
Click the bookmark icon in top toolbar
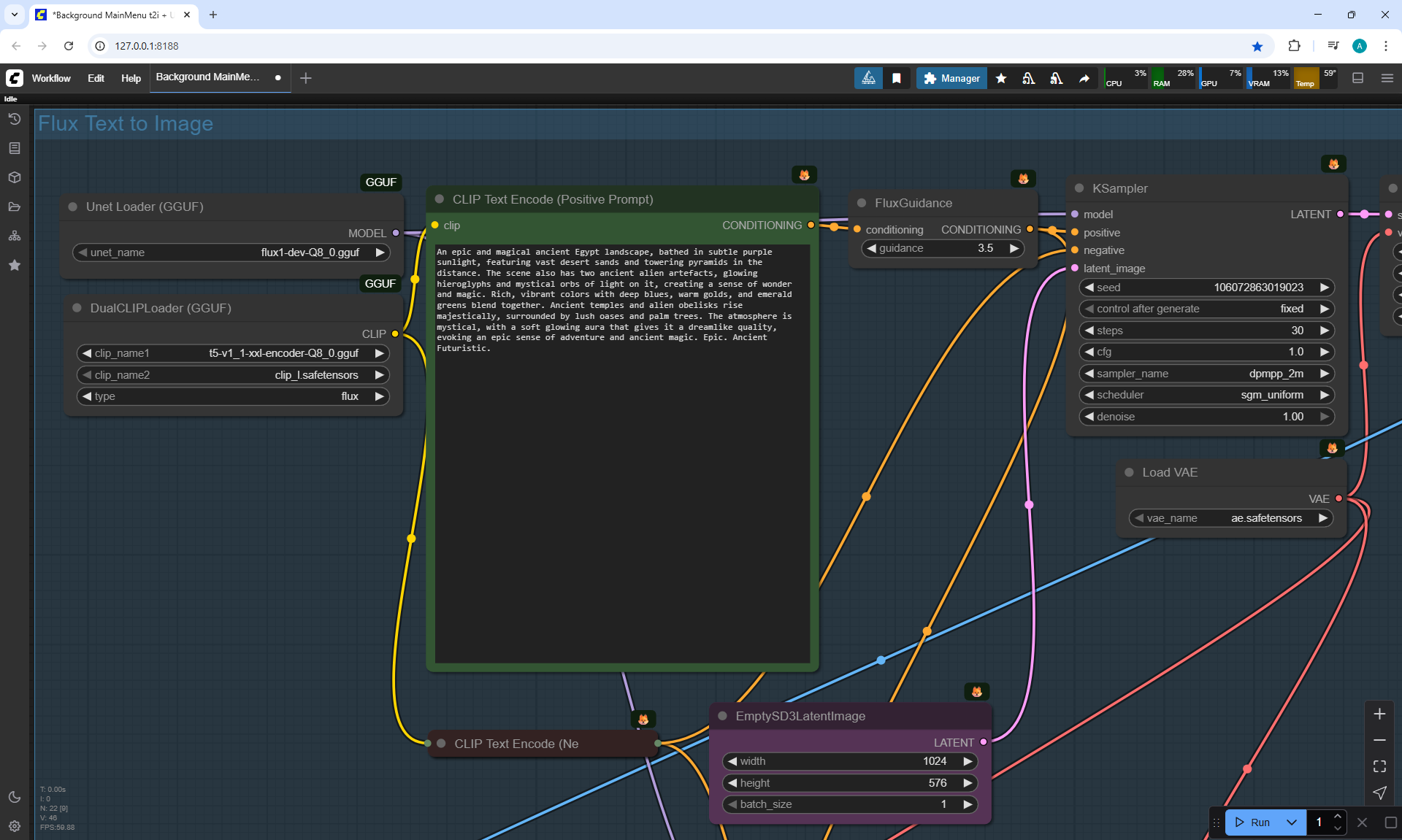tap(897, 78)
